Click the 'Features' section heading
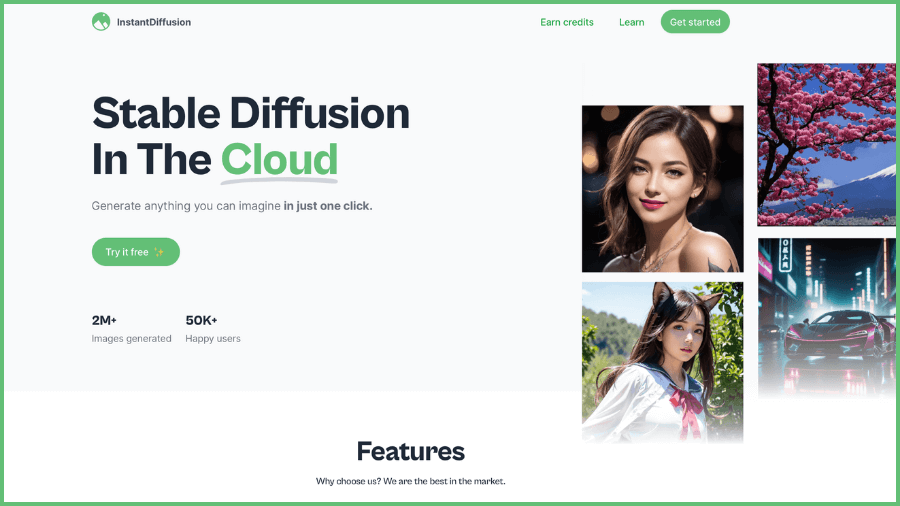The height and width of the screenshot is (506, 900). pyautogui.click(x=410, y=451)
